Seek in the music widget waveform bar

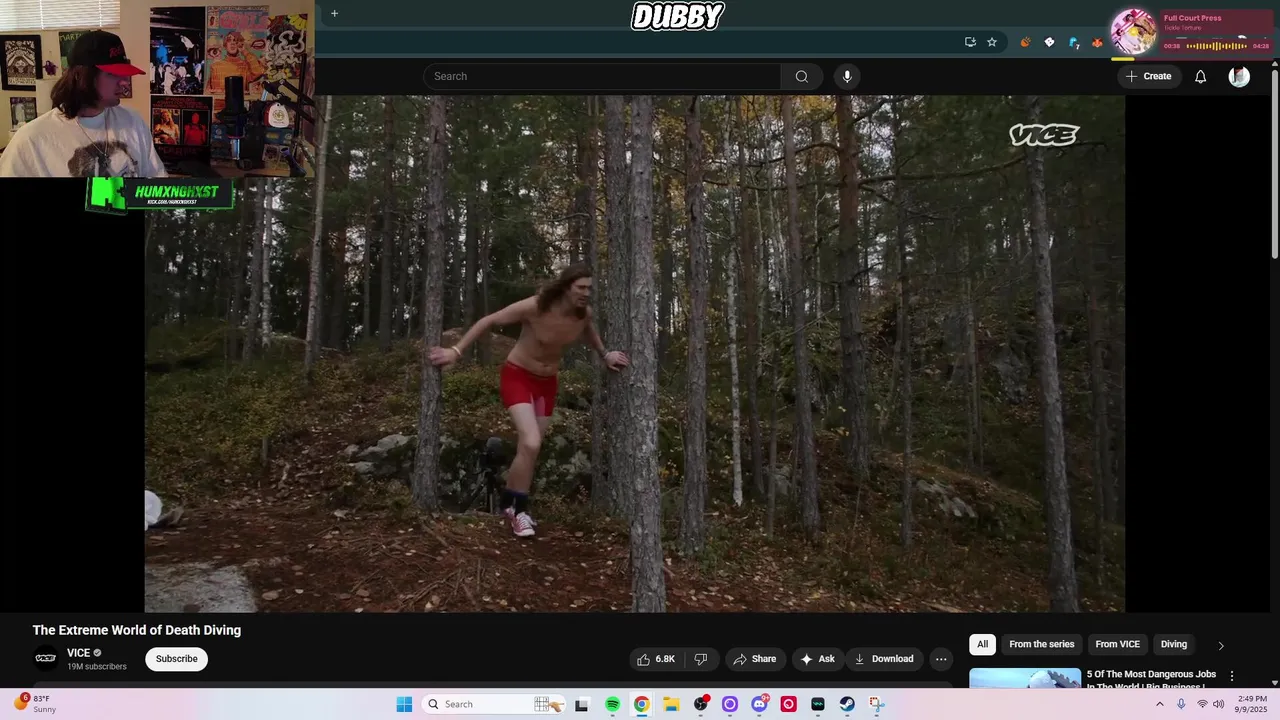1216,46
